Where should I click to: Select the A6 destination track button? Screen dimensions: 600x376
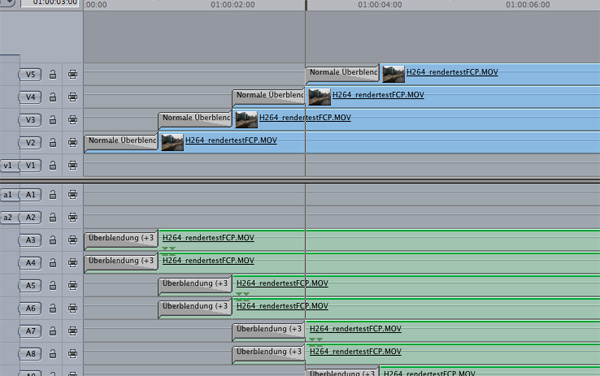pos(30,308)
